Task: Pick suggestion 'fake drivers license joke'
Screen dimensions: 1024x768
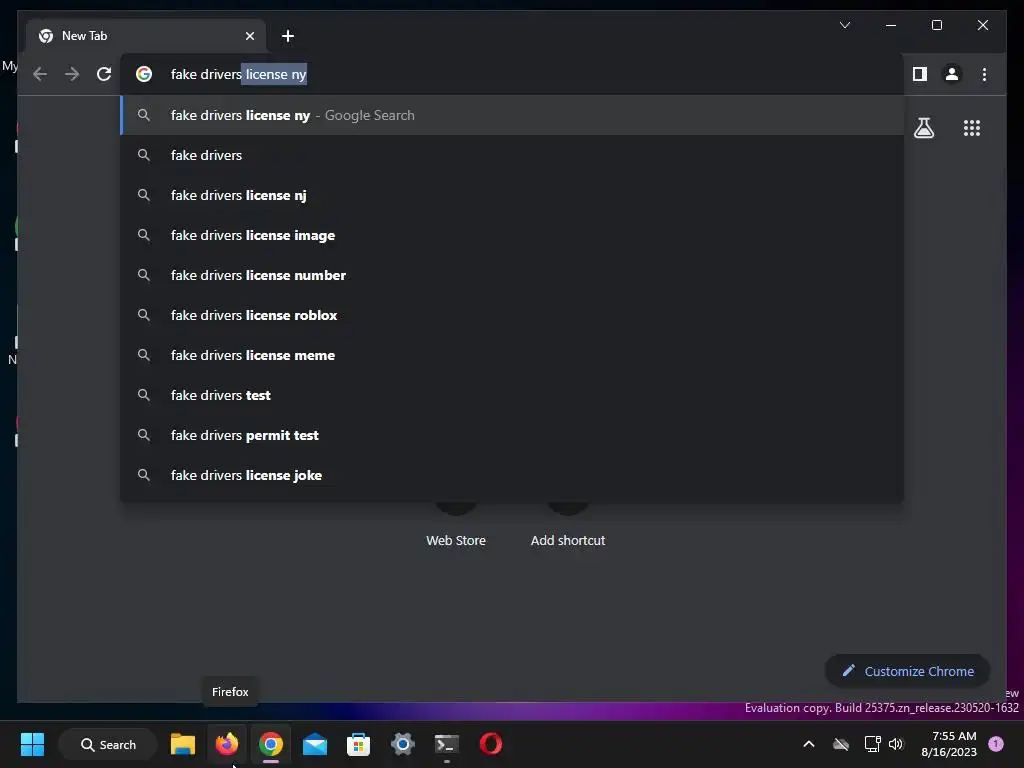Action: pos(513,475)
